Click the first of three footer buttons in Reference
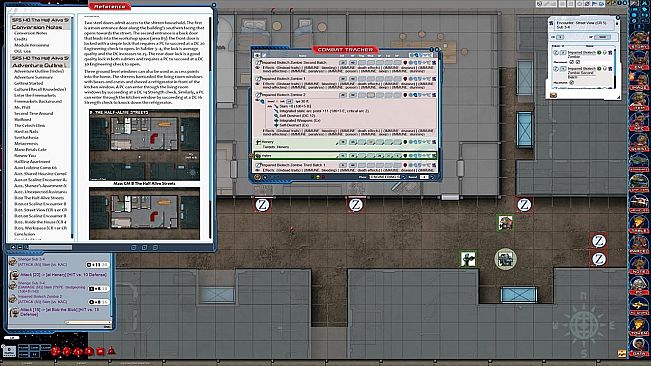651x366 pixels. pyautogui.click(x=134, y=247)
